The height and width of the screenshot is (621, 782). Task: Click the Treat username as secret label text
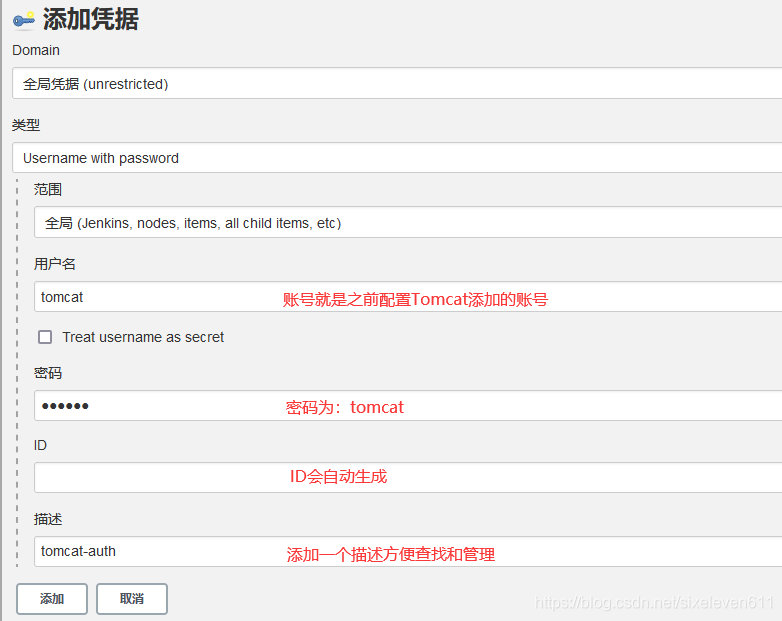(x=143, y=337)
